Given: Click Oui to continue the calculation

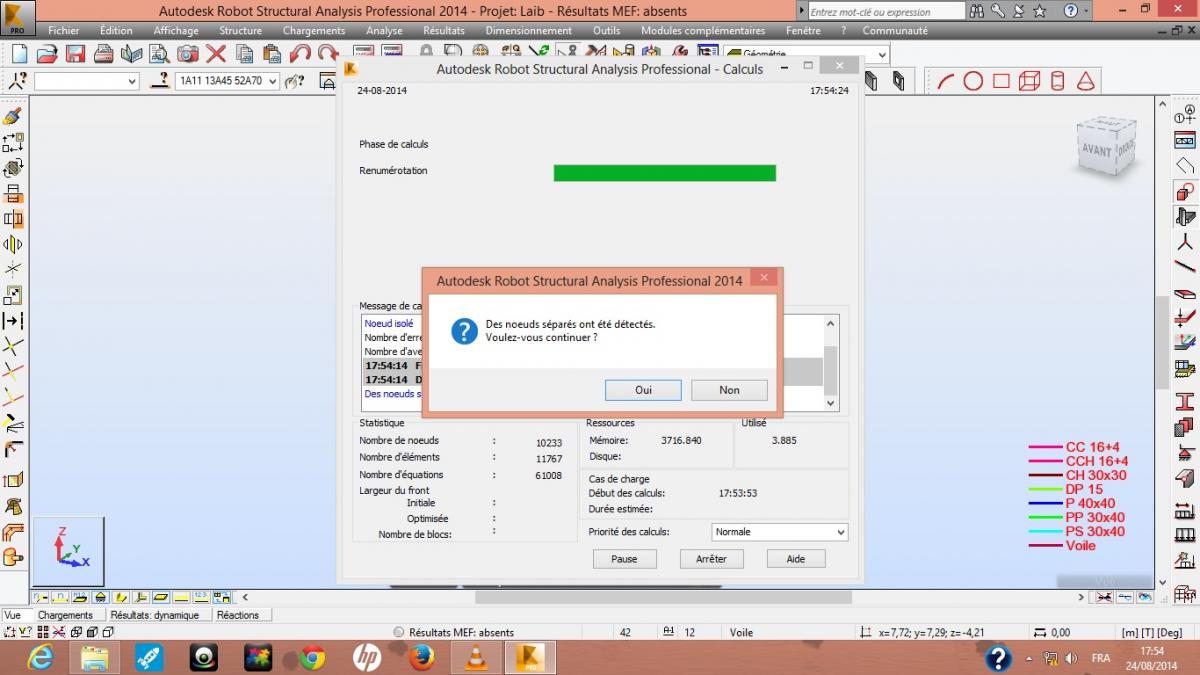Looking at the screenshot, I should (x=643, y=390).
